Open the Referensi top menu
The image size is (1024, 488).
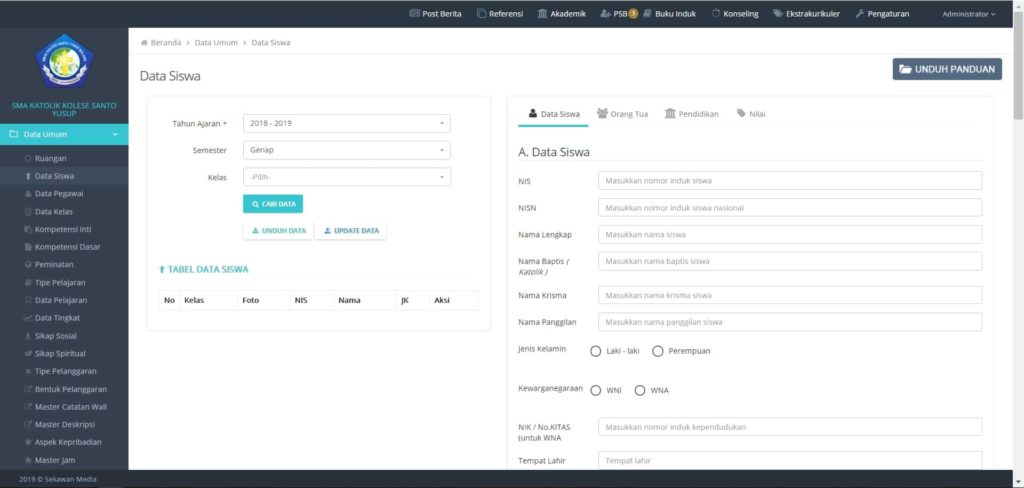(x=500, y=14)
